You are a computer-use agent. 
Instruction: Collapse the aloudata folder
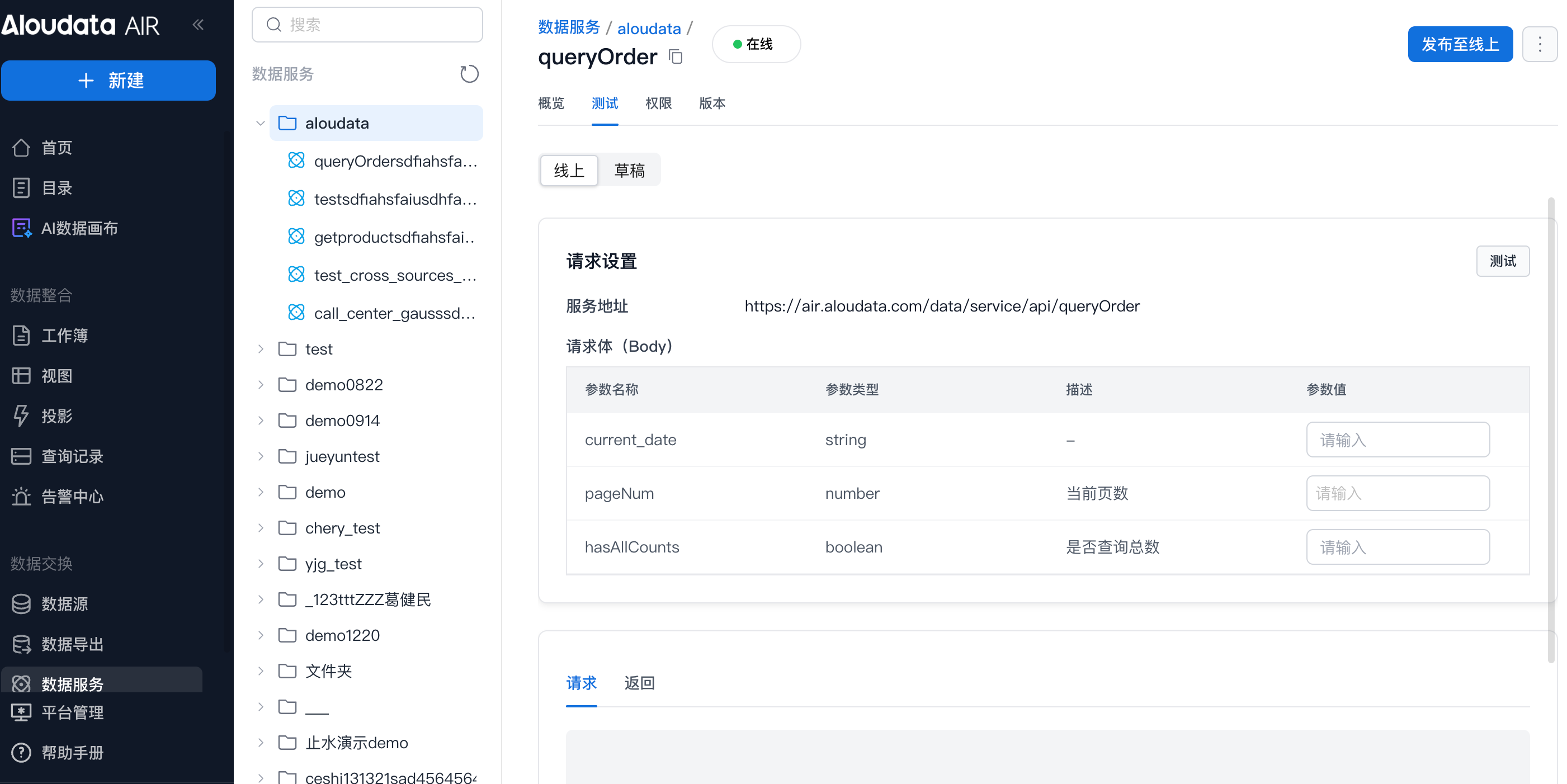point(261,124)
